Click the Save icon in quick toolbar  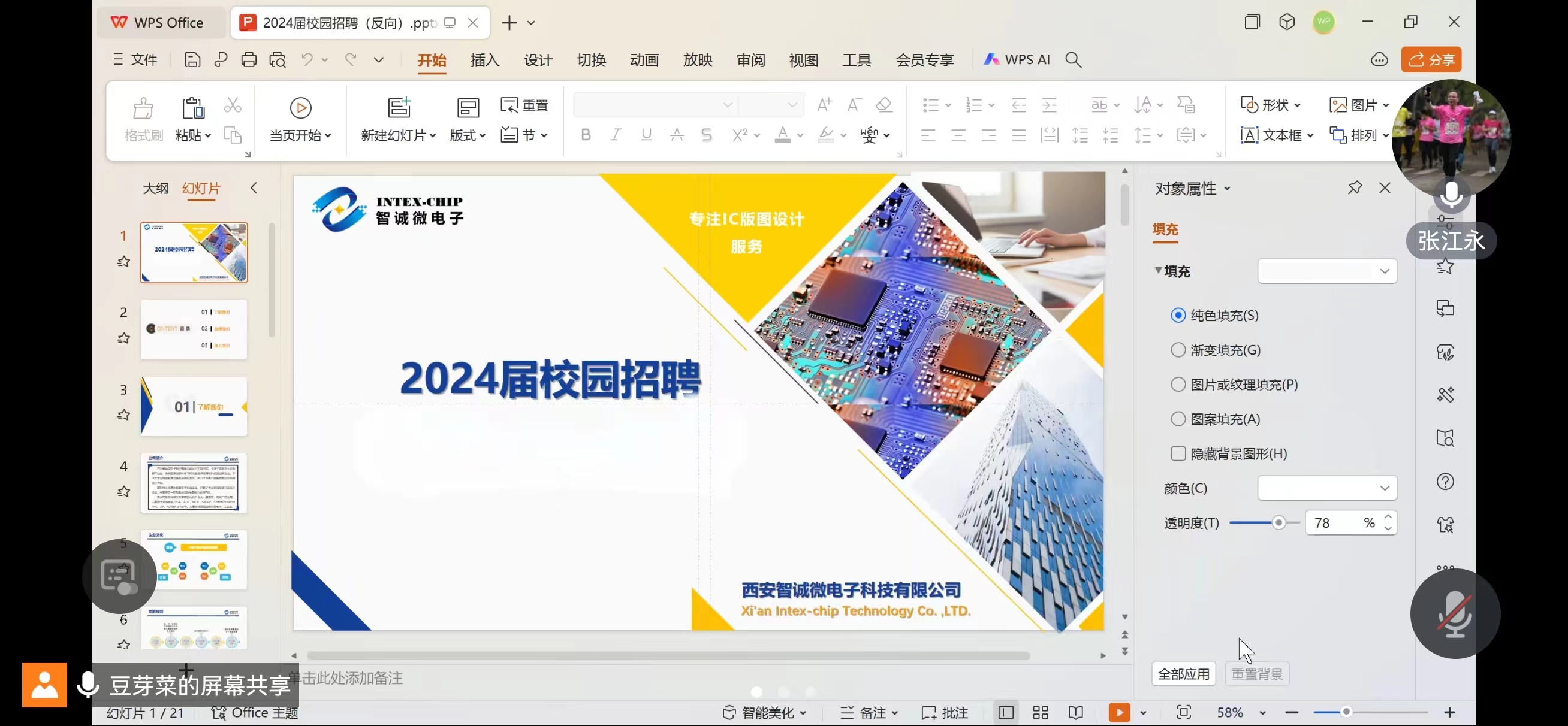click(192, 60)
